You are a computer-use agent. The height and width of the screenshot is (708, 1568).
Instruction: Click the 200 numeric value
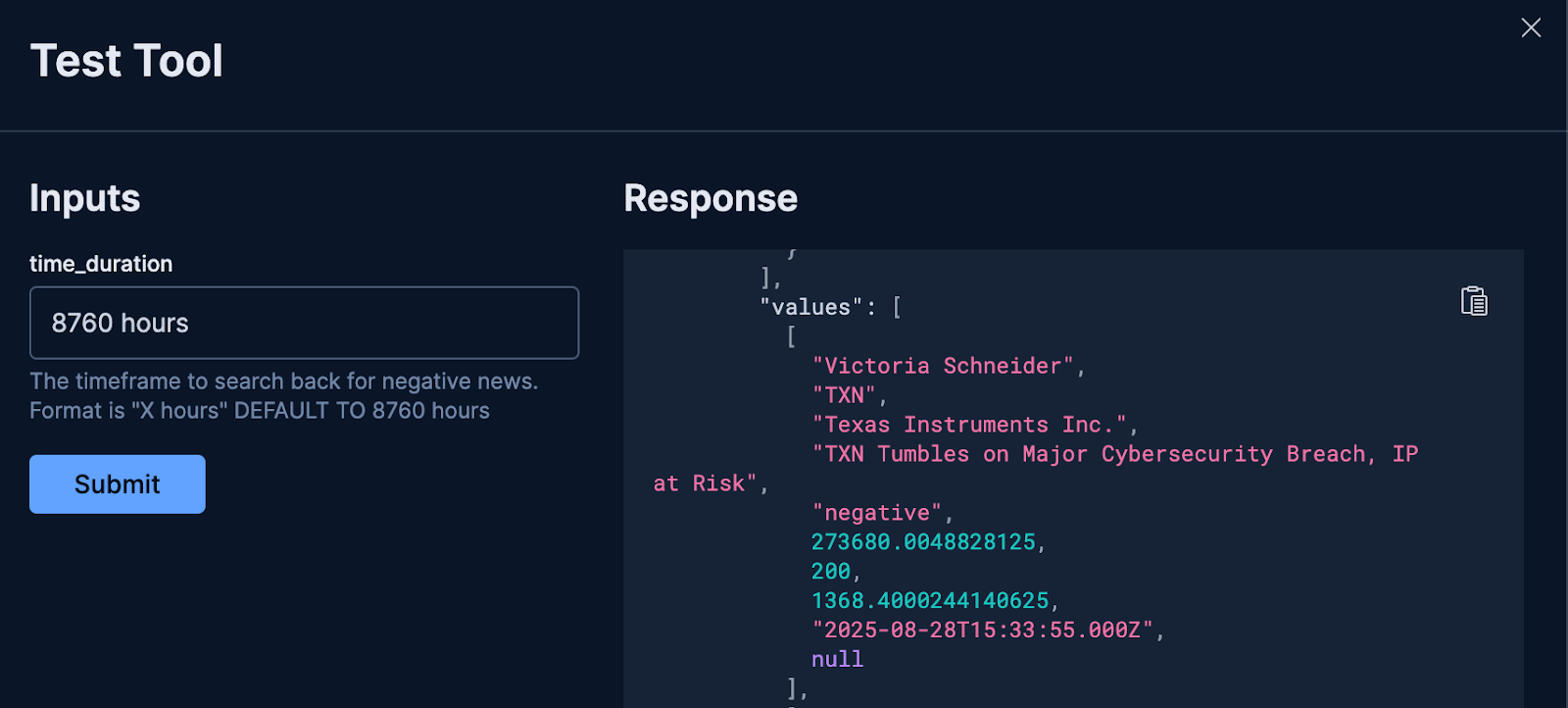click(831, 571)
